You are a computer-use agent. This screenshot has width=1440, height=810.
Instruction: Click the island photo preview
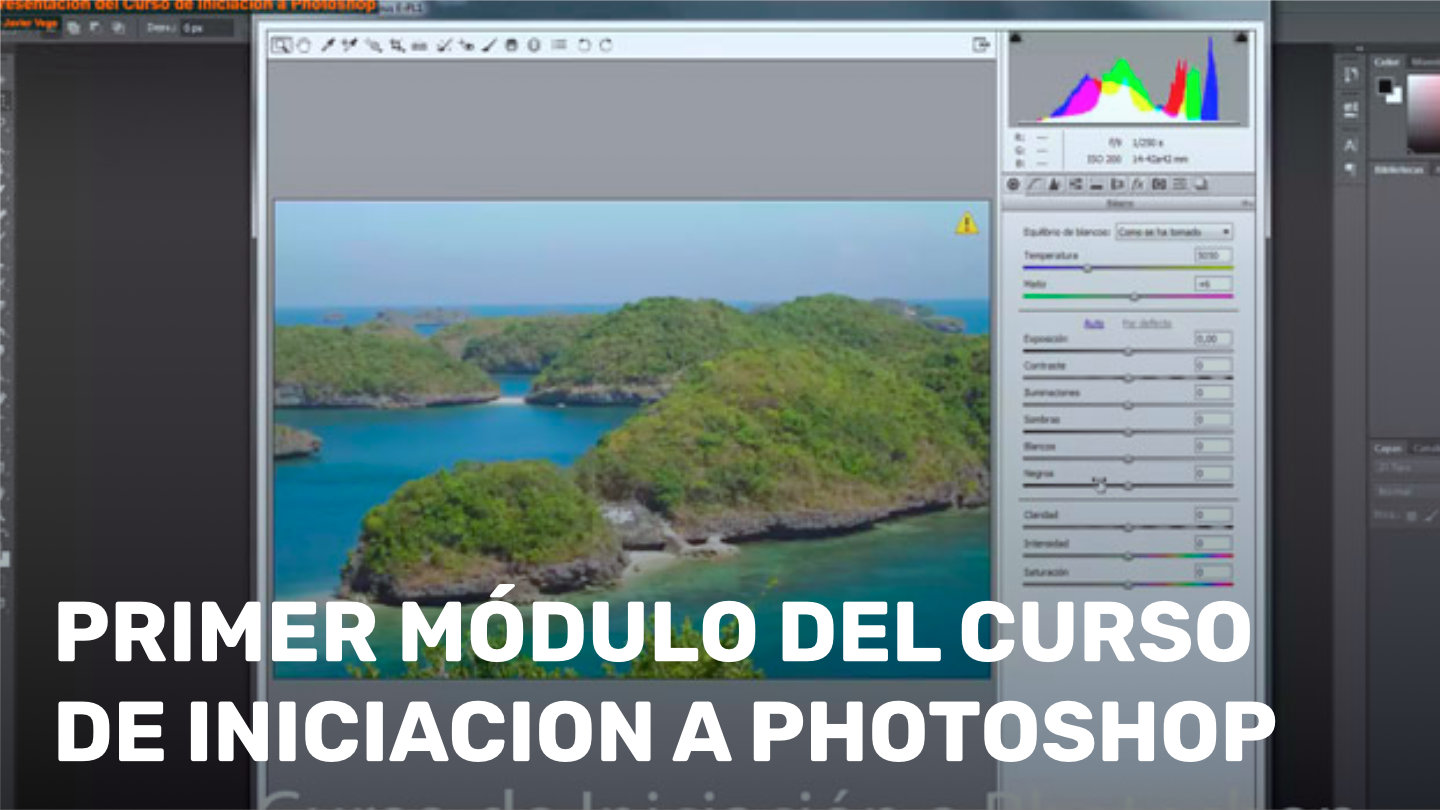pos(632,439)
